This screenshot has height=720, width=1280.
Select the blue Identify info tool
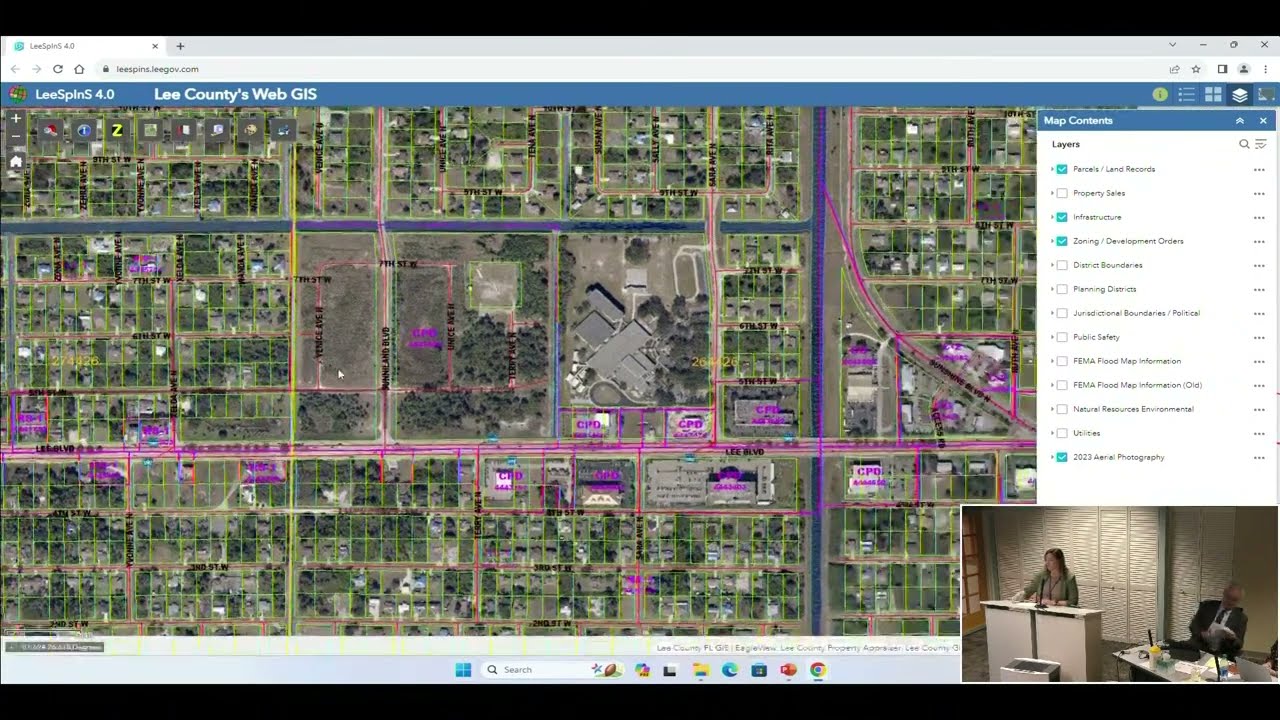[x=84, y=130]
